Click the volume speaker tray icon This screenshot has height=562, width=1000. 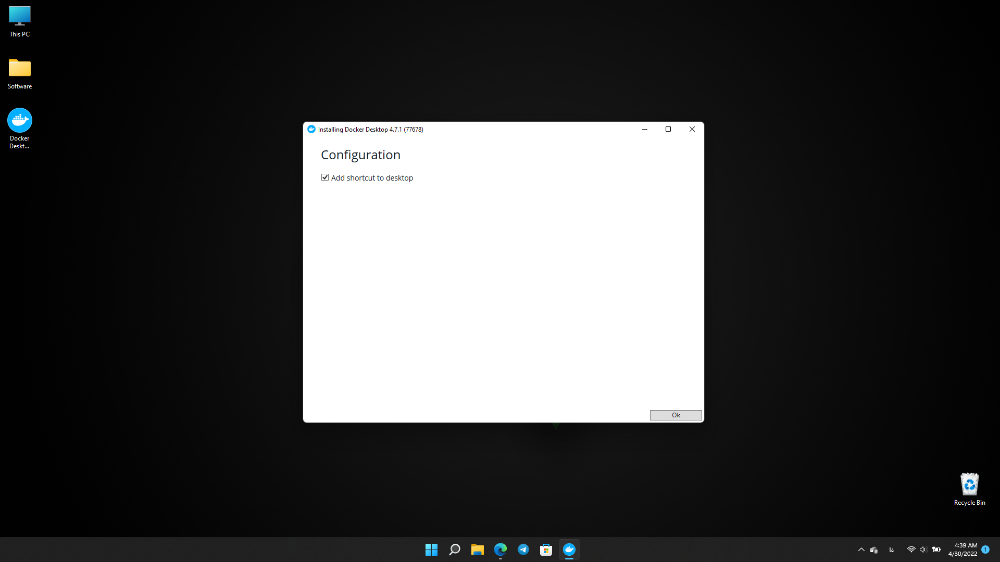click(x=923, y=550)
